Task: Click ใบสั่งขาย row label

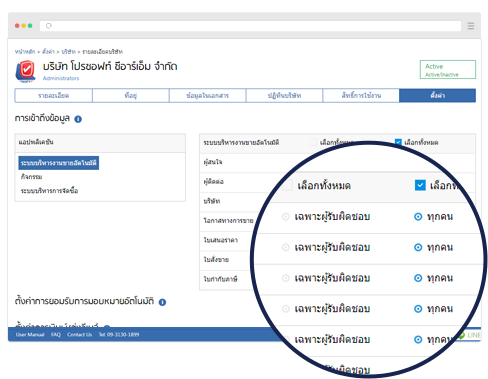Action: pos(216,260)
